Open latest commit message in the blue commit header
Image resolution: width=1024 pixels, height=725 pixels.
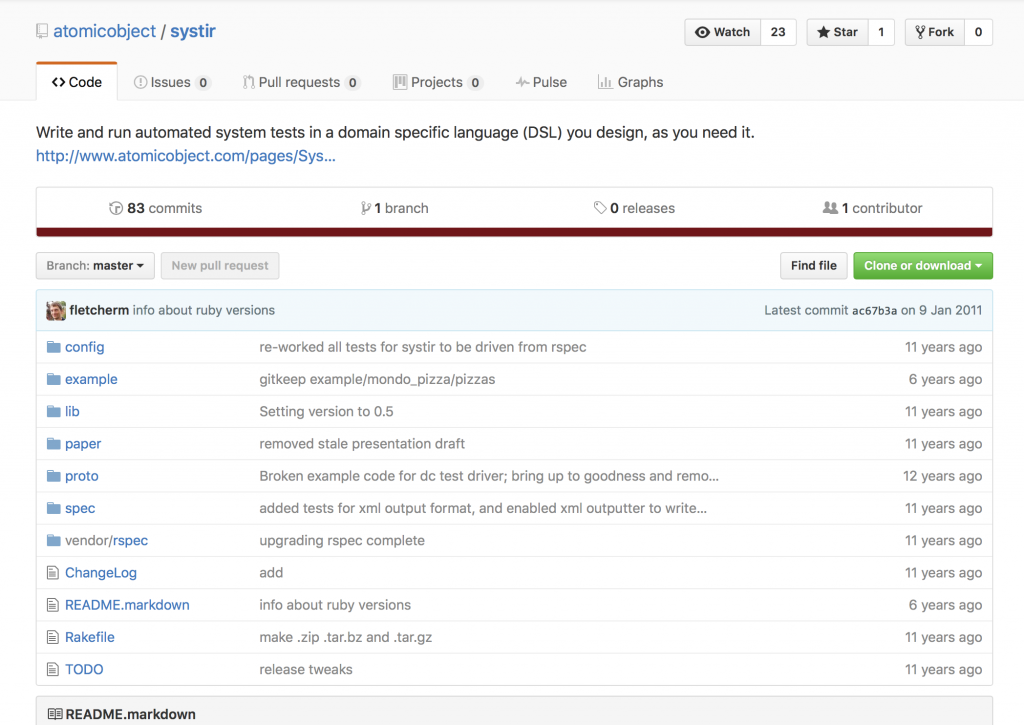tap(204, 310)
